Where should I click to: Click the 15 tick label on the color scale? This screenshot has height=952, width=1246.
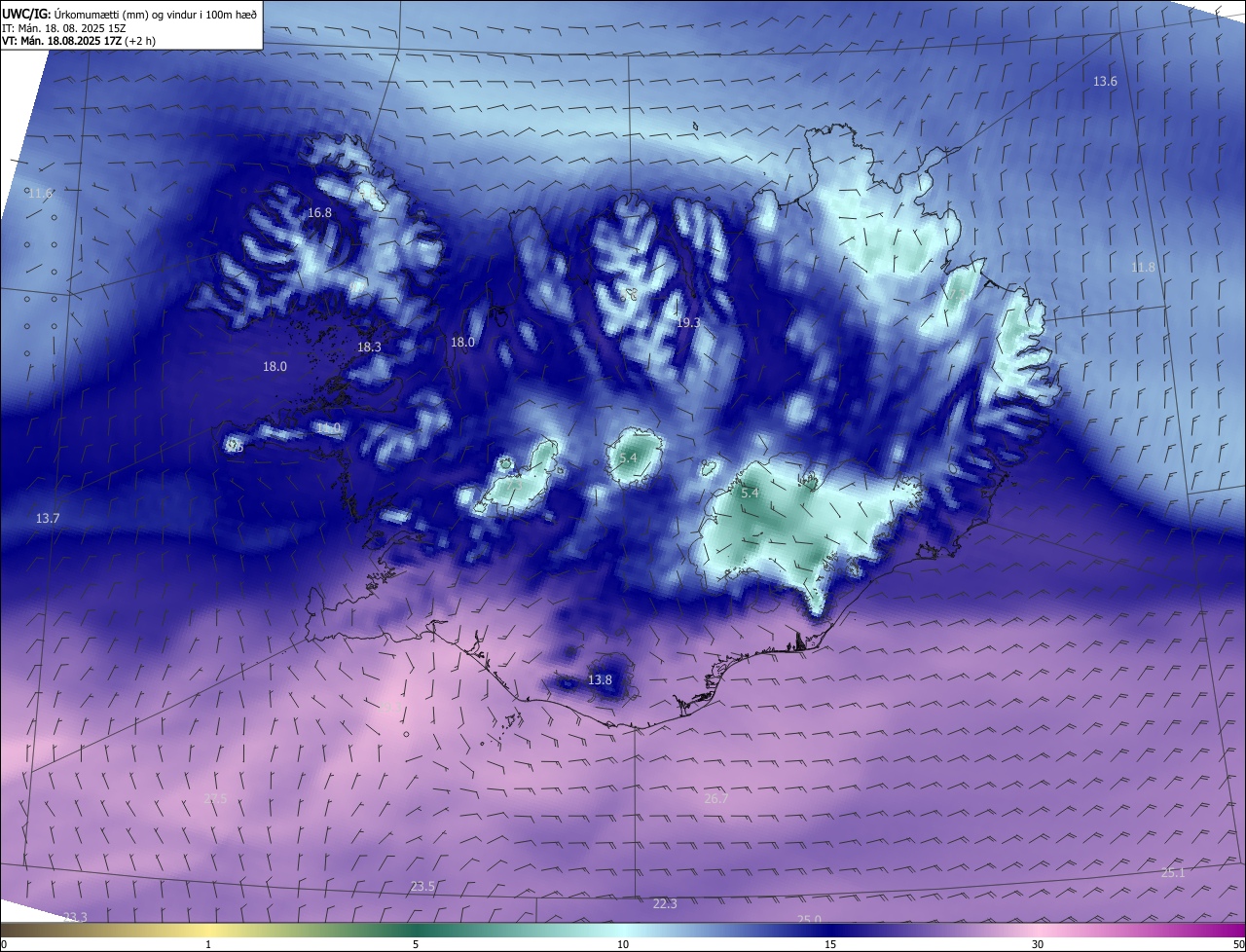tap(830, 944)
